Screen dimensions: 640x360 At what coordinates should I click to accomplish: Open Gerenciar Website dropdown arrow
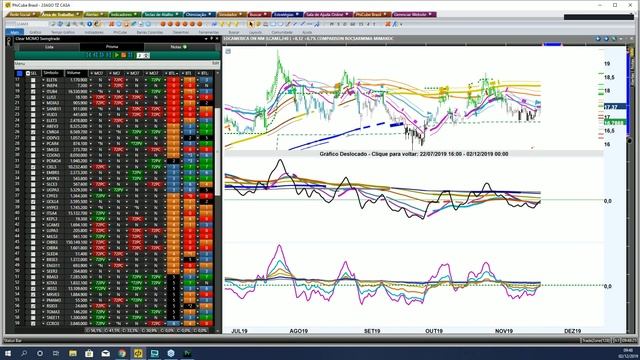coord(430,14)
